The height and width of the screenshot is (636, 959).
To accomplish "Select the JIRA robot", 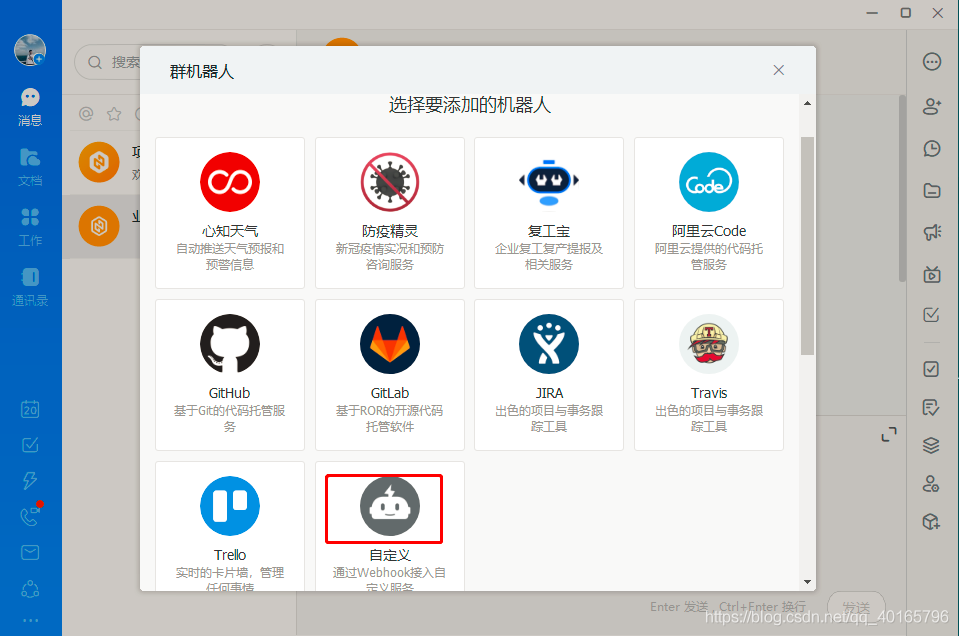I will click(549, 374).
